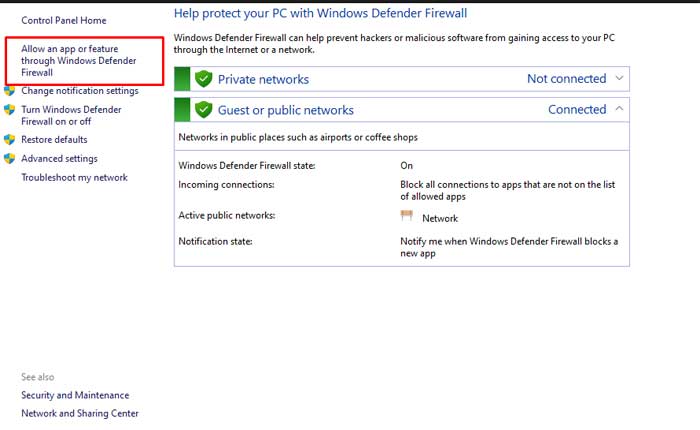Image resolution: width=700 pixels, height=430 pixels.
Task: Click the green shield for Guest or public networks
Action: [x=204, y=110]
